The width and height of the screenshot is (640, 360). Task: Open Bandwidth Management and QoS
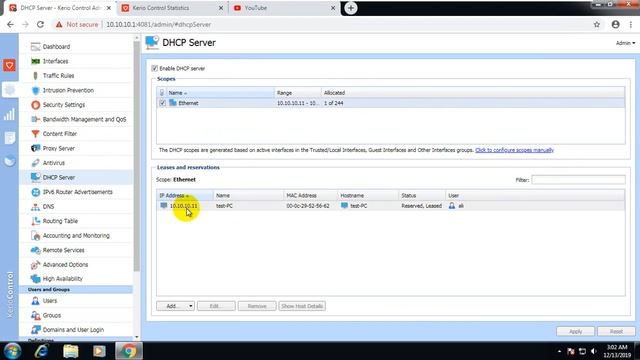point(84,119)
